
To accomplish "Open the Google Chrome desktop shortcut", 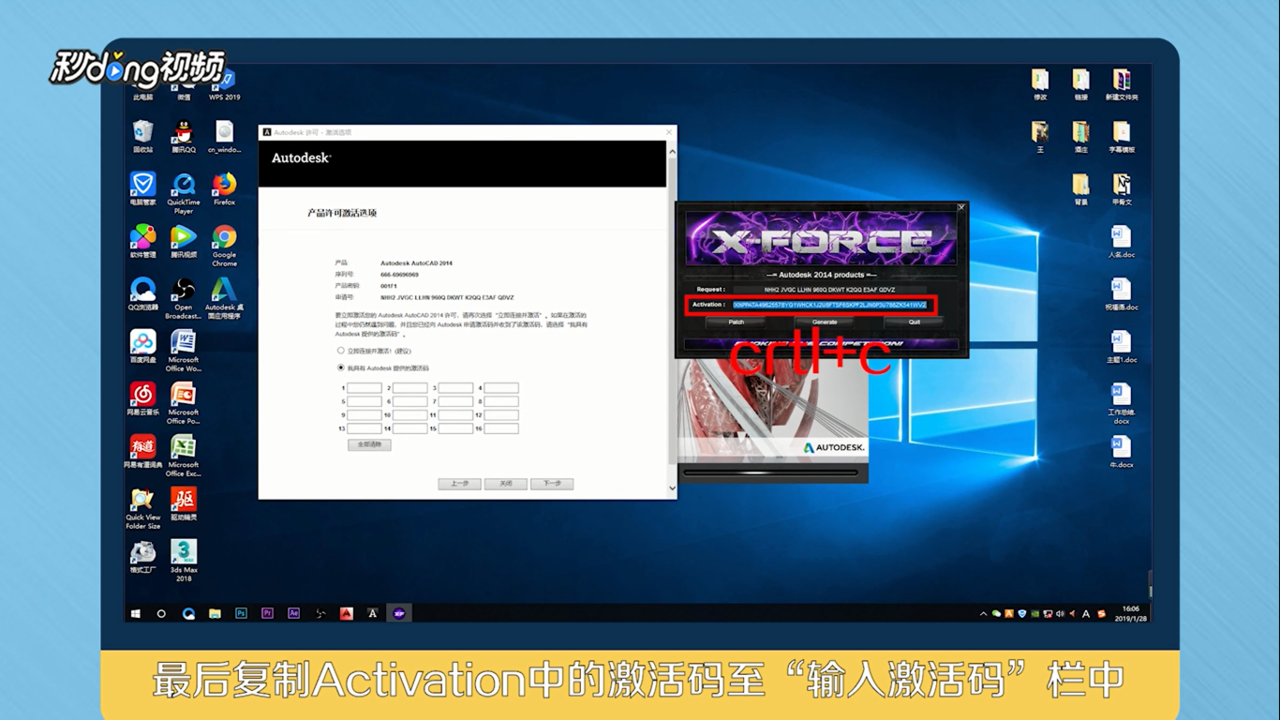I will pos(224,243).
